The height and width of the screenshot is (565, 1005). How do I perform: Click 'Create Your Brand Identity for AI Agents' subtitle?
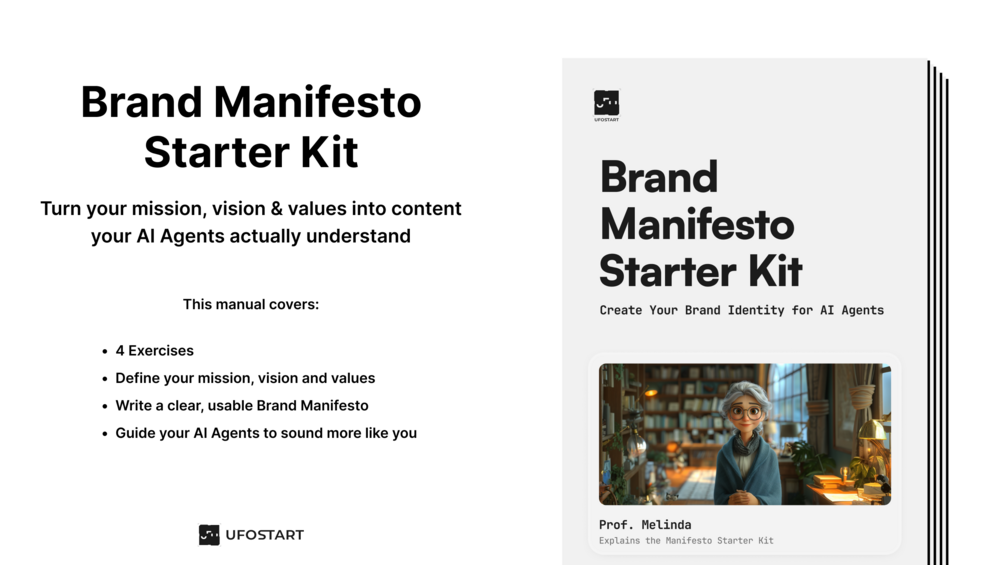[741, 310]
